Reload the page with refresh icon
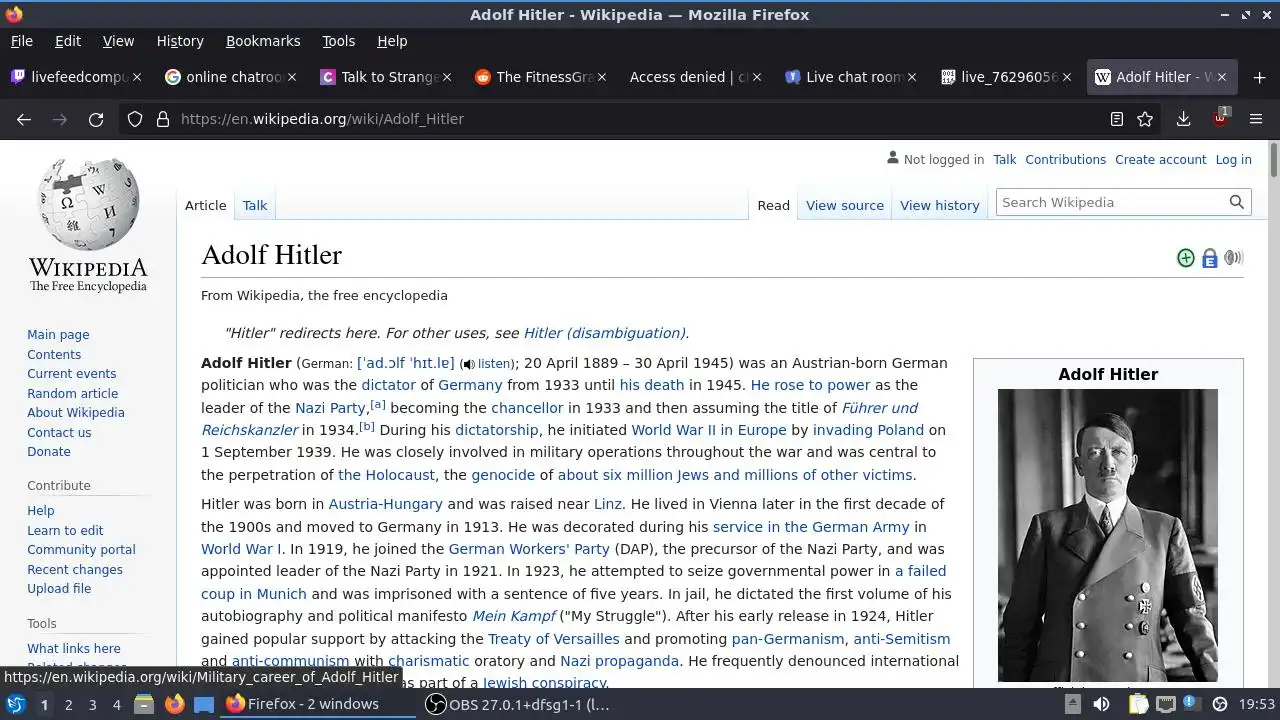The height and width of the screenshot is (720, 1280). point(96,119)
